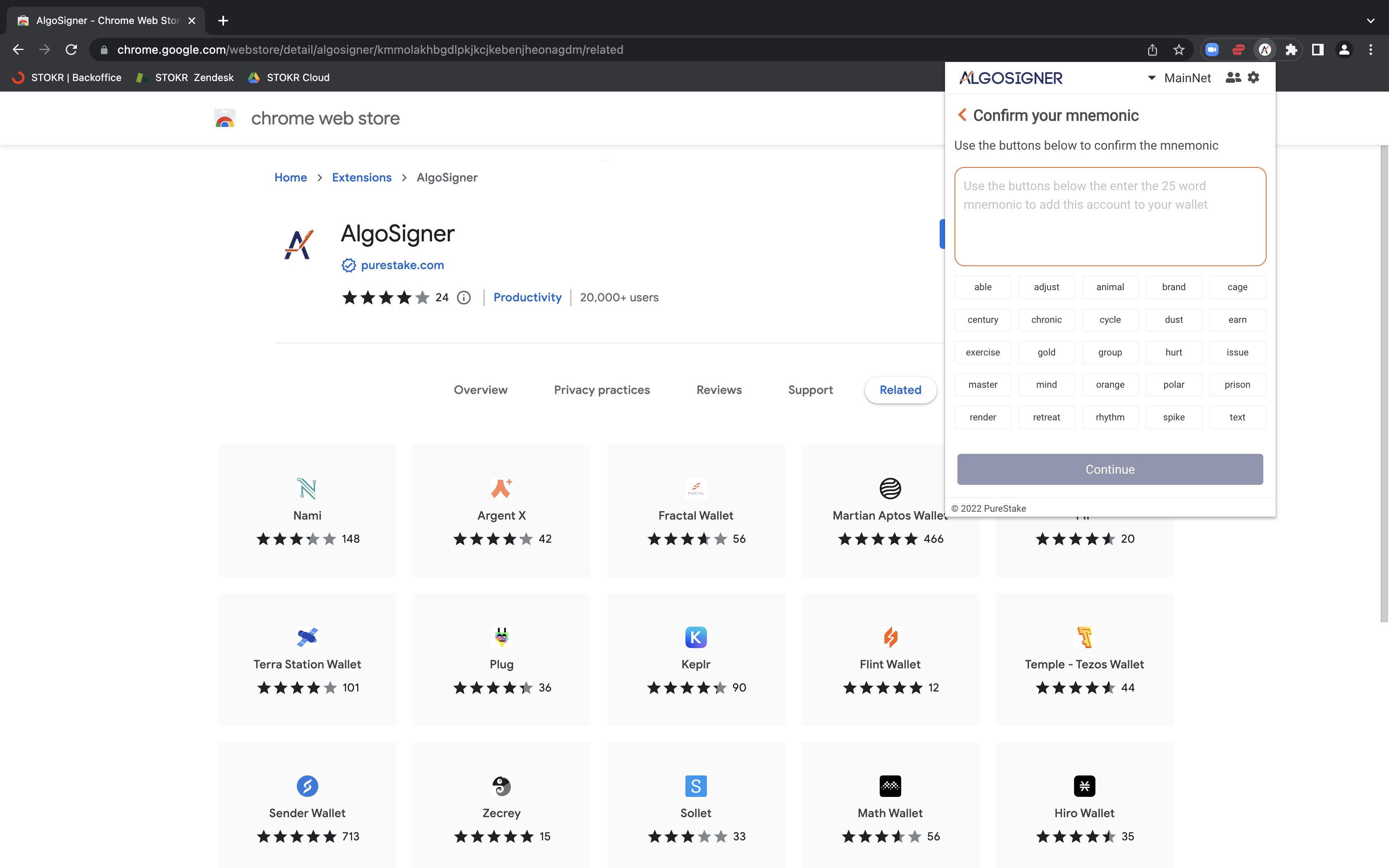The height and width of the screenshot is (868, 1389).
Task: Open the Privacy practices tab
Action: coord(601,390)
